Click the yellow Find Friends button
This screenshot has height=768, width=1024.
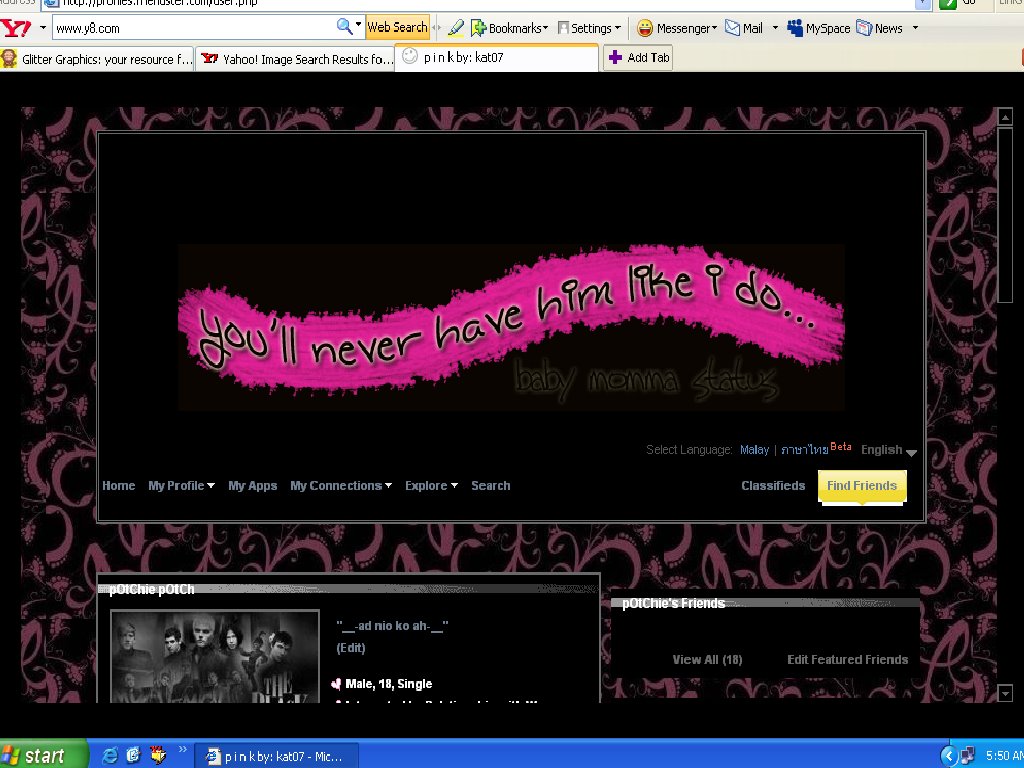[x=862, y=487]
